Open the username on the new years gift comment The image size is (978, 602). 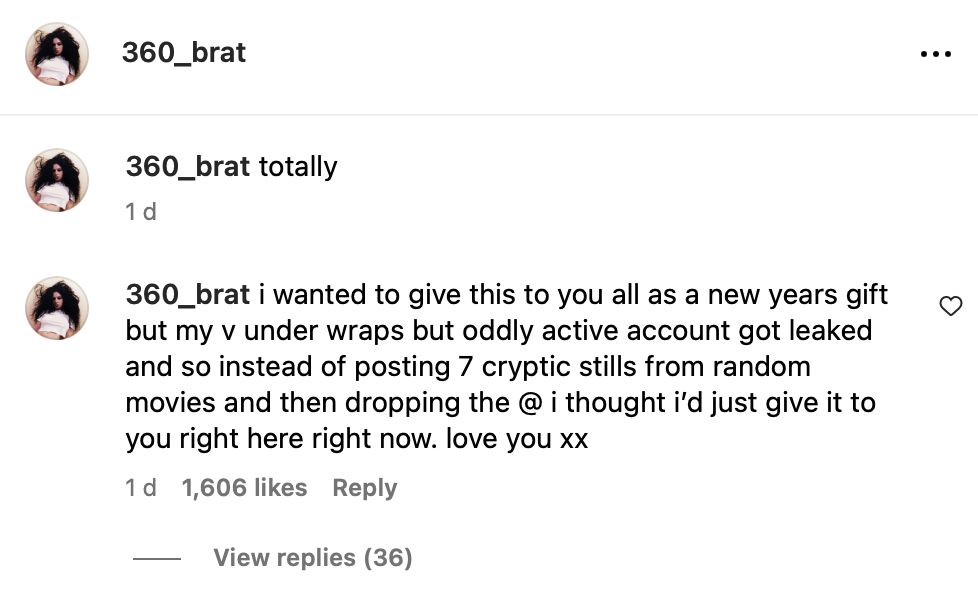[x=187, y=294]
